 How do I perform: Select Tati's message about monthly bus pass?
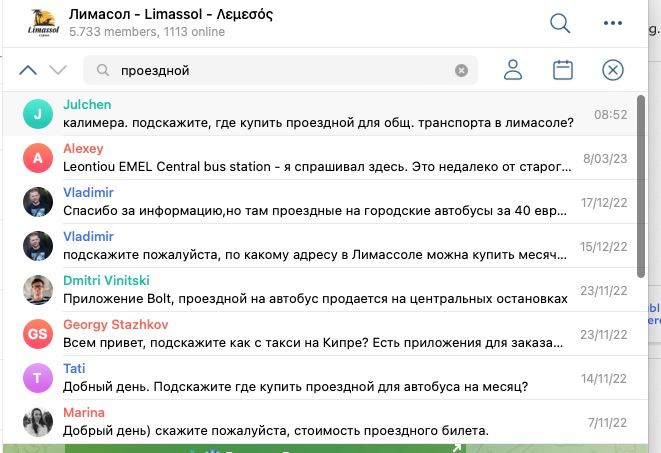320,378
